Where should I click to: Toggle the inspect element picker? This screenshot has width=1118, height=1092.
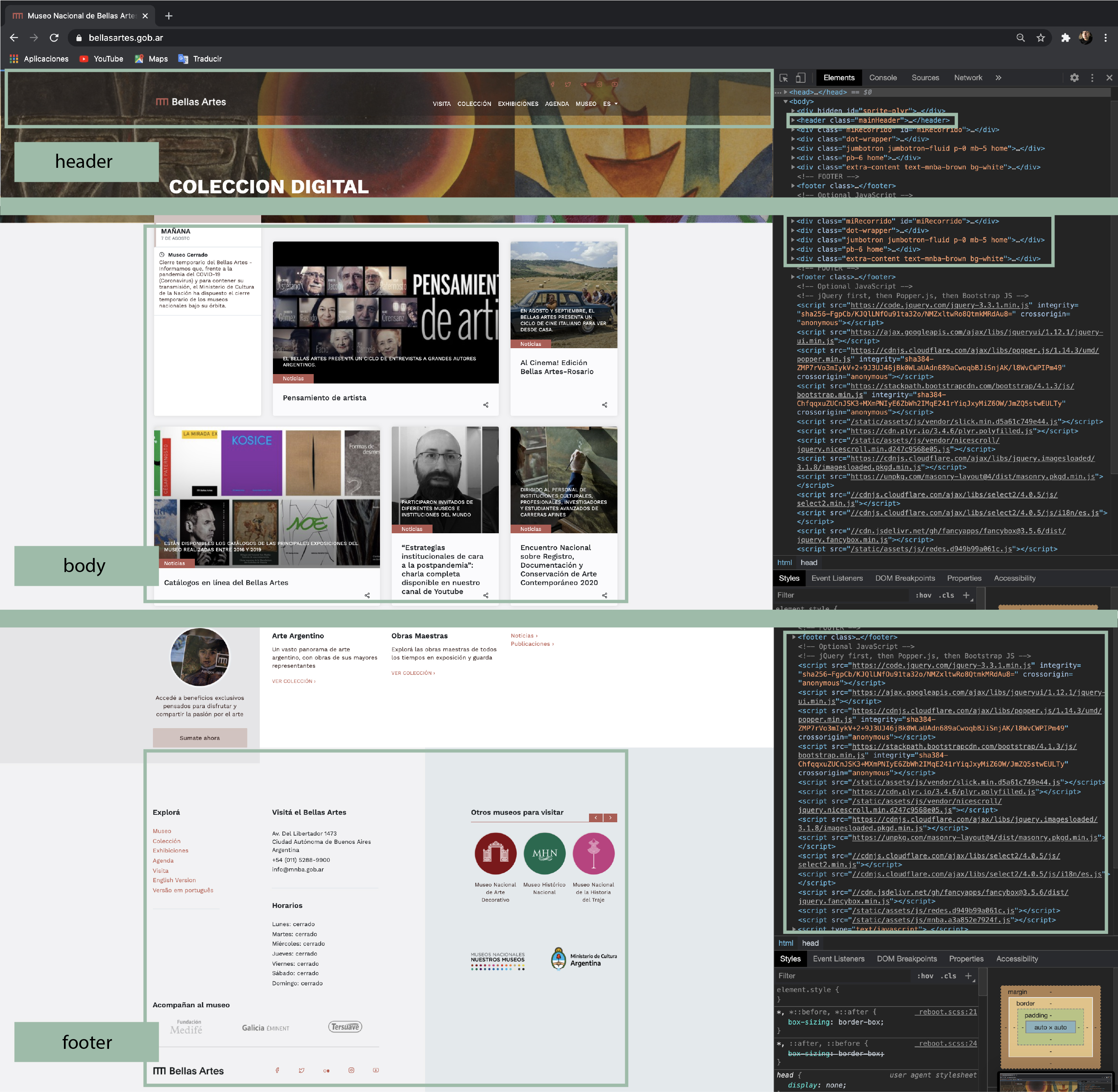784,77
